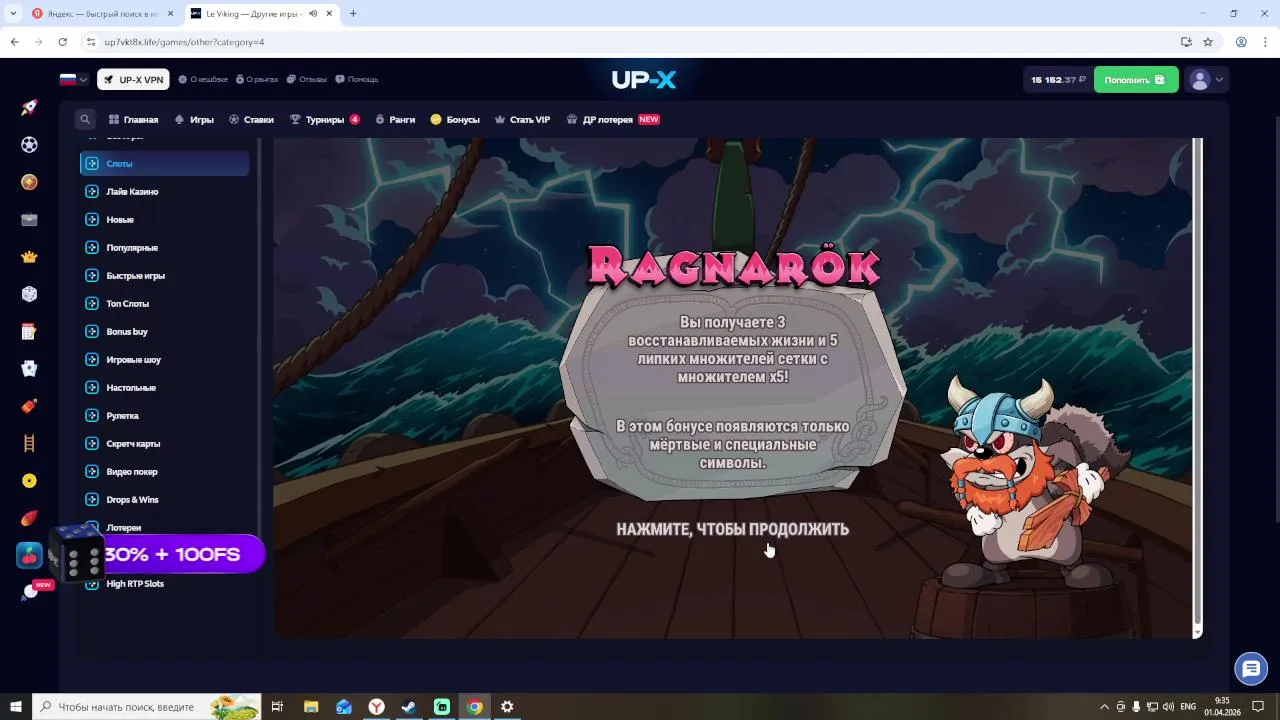This screenshot has width=1280, height=720.
Task: Open the Отзывы link
Action: (x=307, y=79)
